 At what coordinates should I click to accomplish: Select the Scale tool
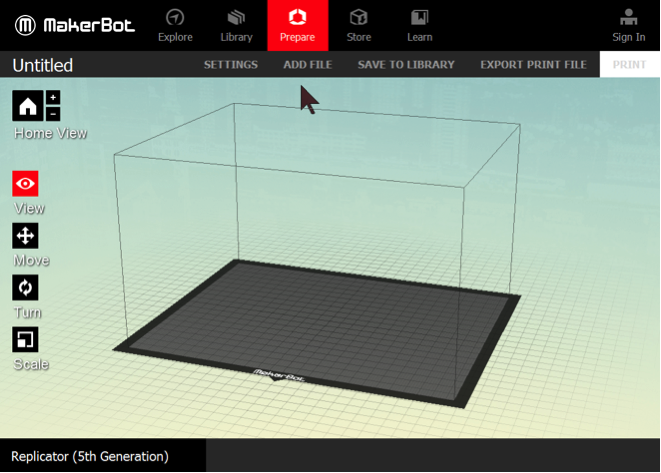(25, 339)
